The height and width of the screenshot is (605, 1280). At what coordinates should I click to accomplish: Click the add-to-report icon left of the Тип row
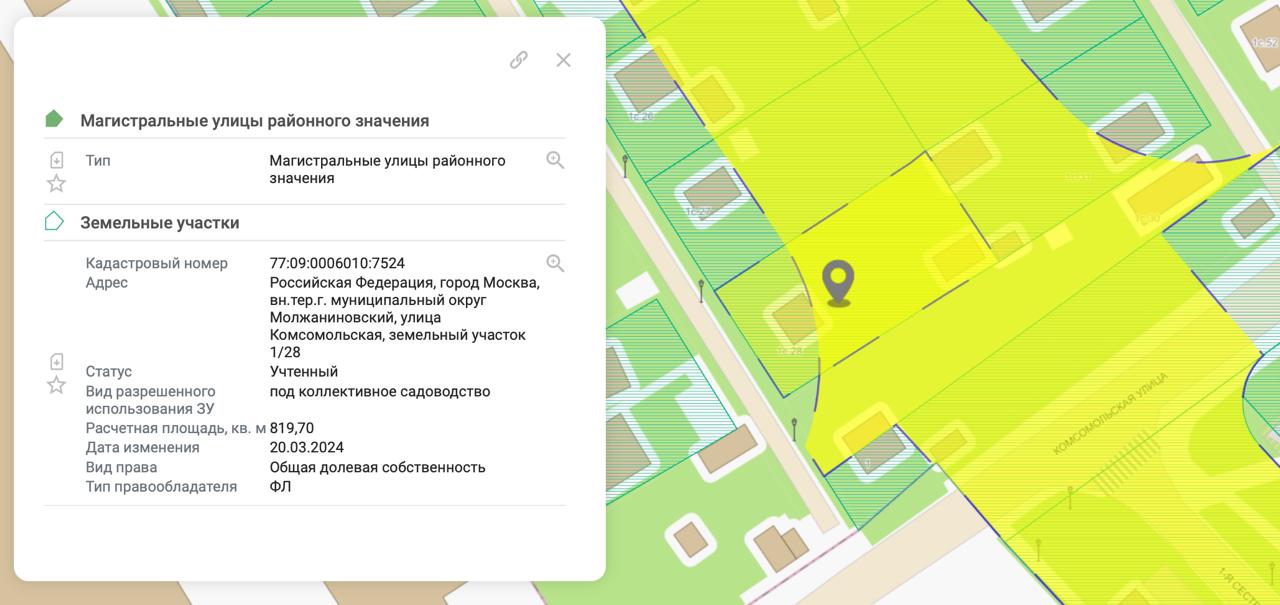point(57,159)
